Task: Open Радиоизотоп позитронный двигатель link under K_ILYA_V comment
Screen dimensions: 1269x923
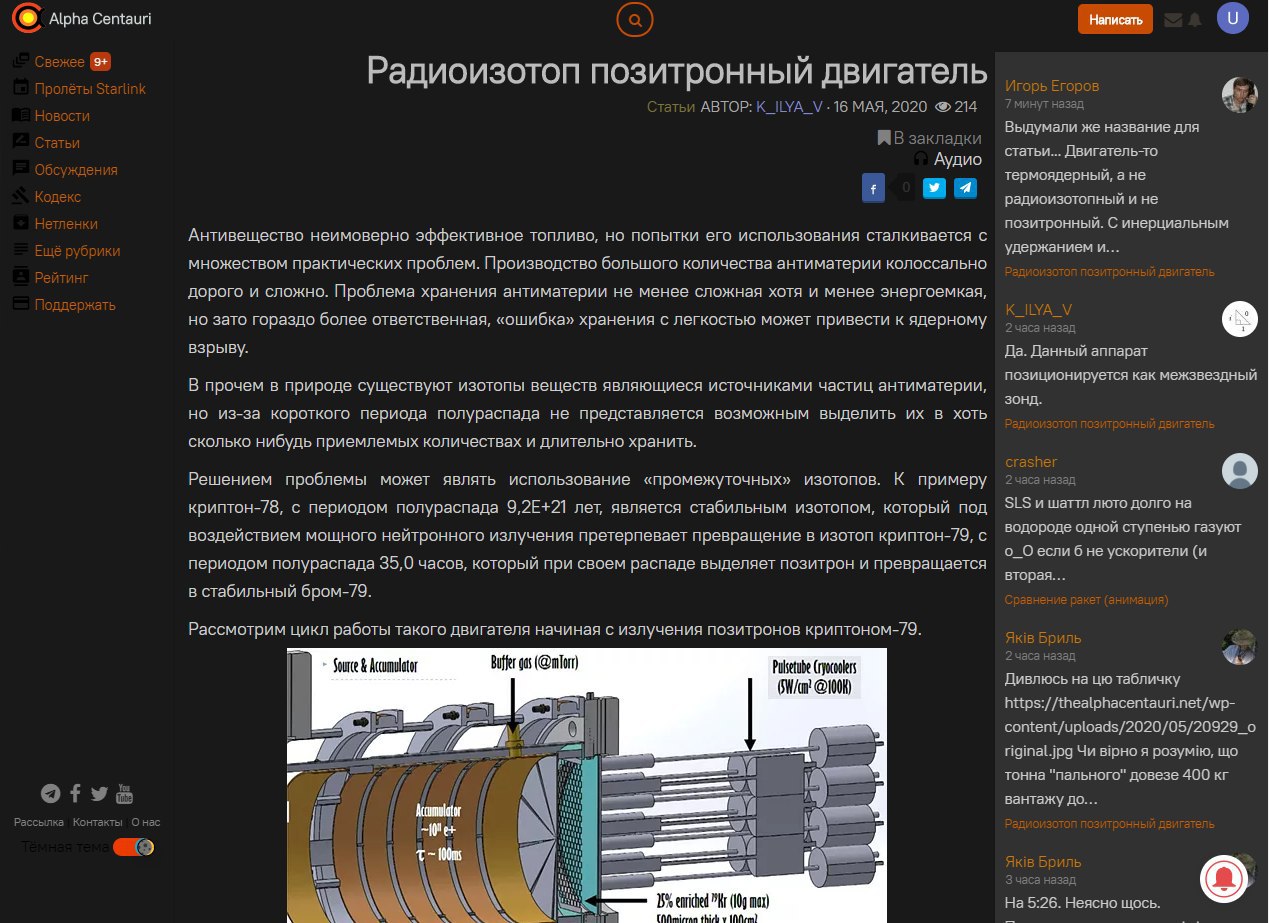Action: pos(1109,424)
